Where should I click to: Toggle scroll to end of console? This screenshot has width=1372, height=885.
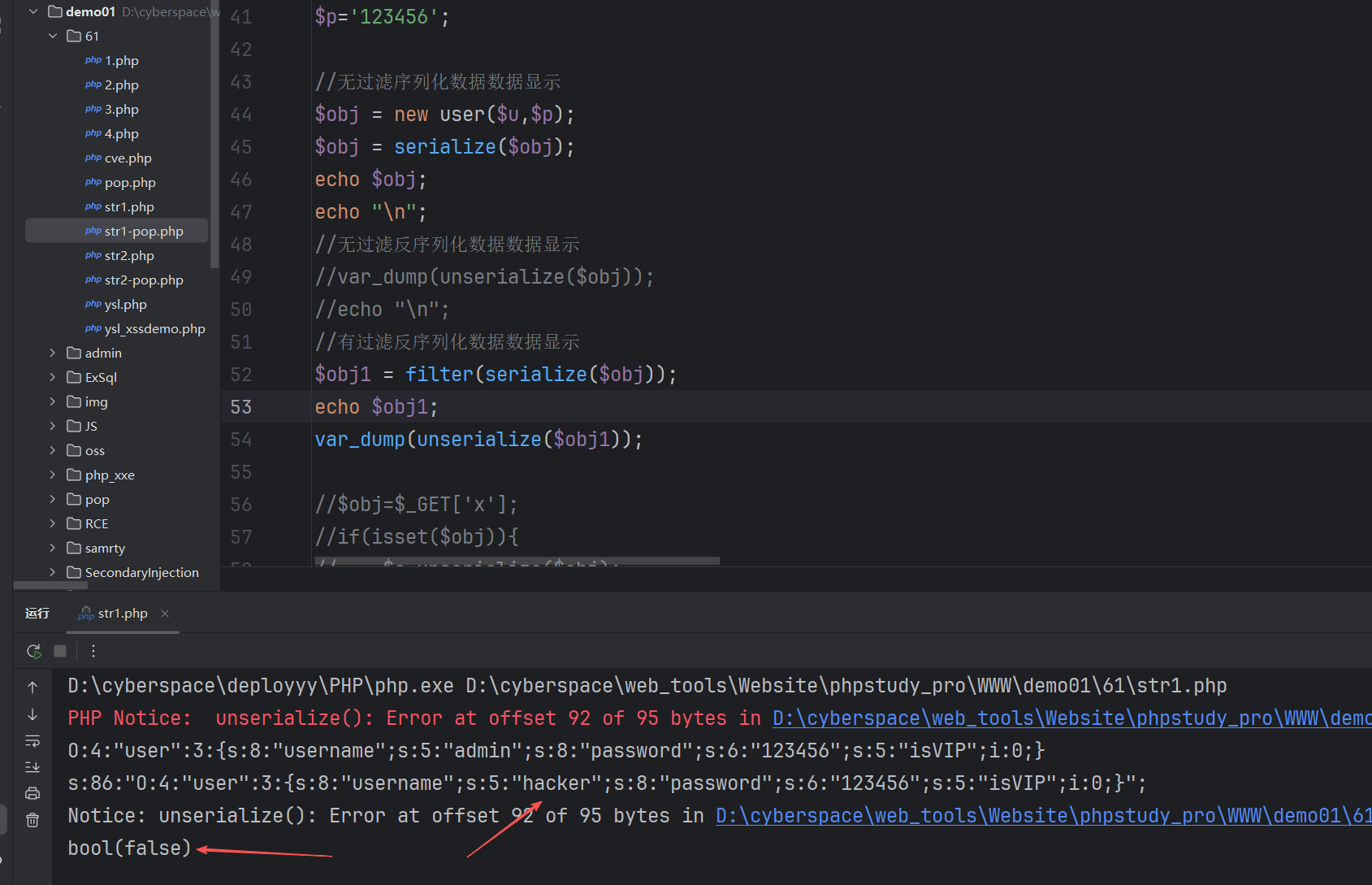click(32, 767)
